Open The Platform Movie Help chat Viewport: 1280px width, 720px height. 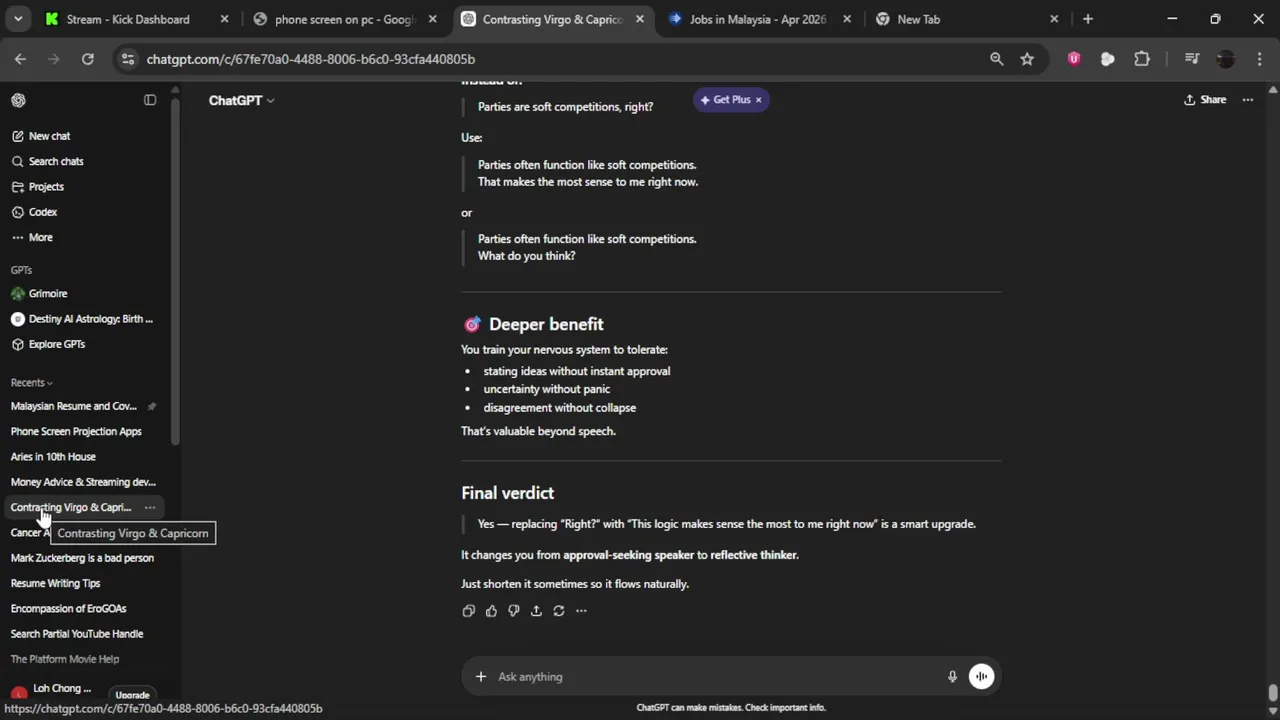tap(65, 659)
